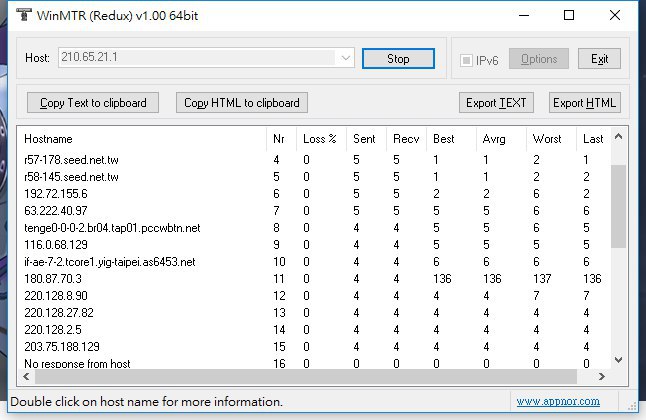Toggle the IPv6 checkbox
Screen dimensions: 646x420
[466, 59]
